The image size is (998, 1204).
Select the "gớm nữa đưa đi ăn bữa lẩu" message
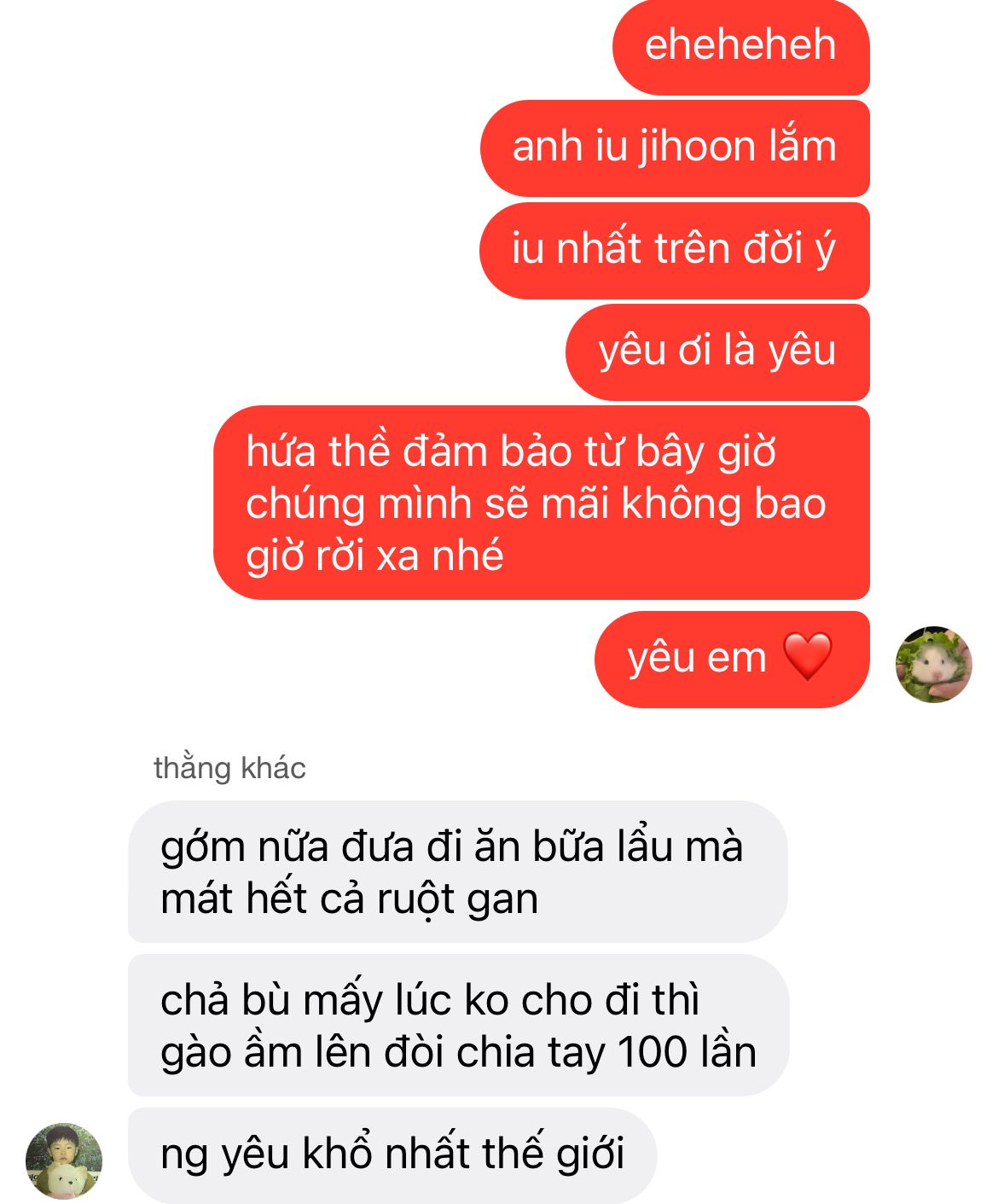click(457, 871)
